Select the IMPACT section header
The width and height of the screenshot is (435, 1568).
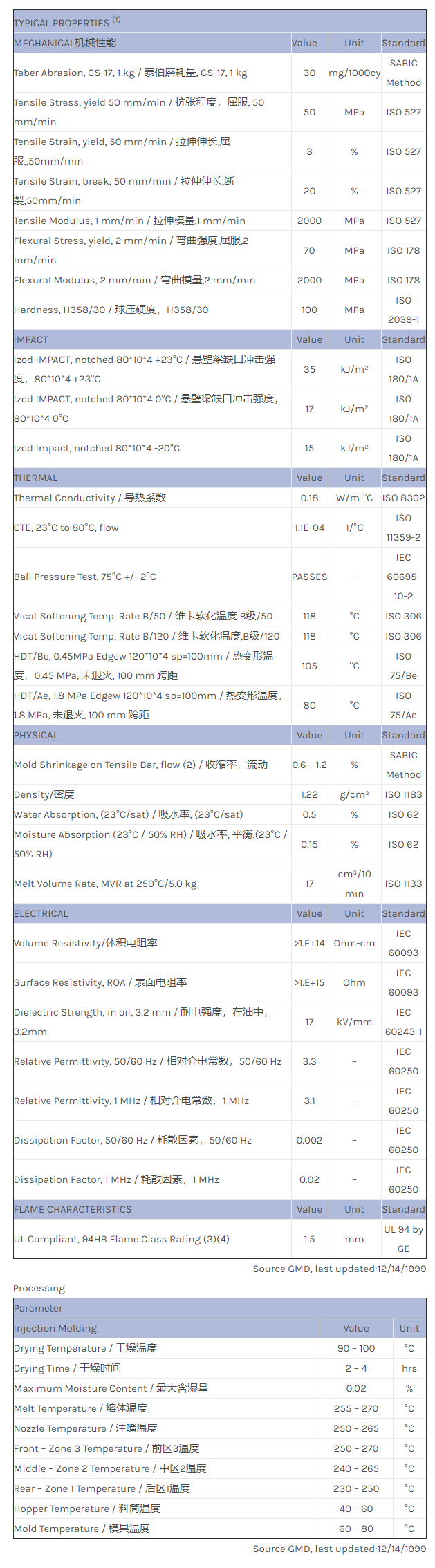click(31, 339)
